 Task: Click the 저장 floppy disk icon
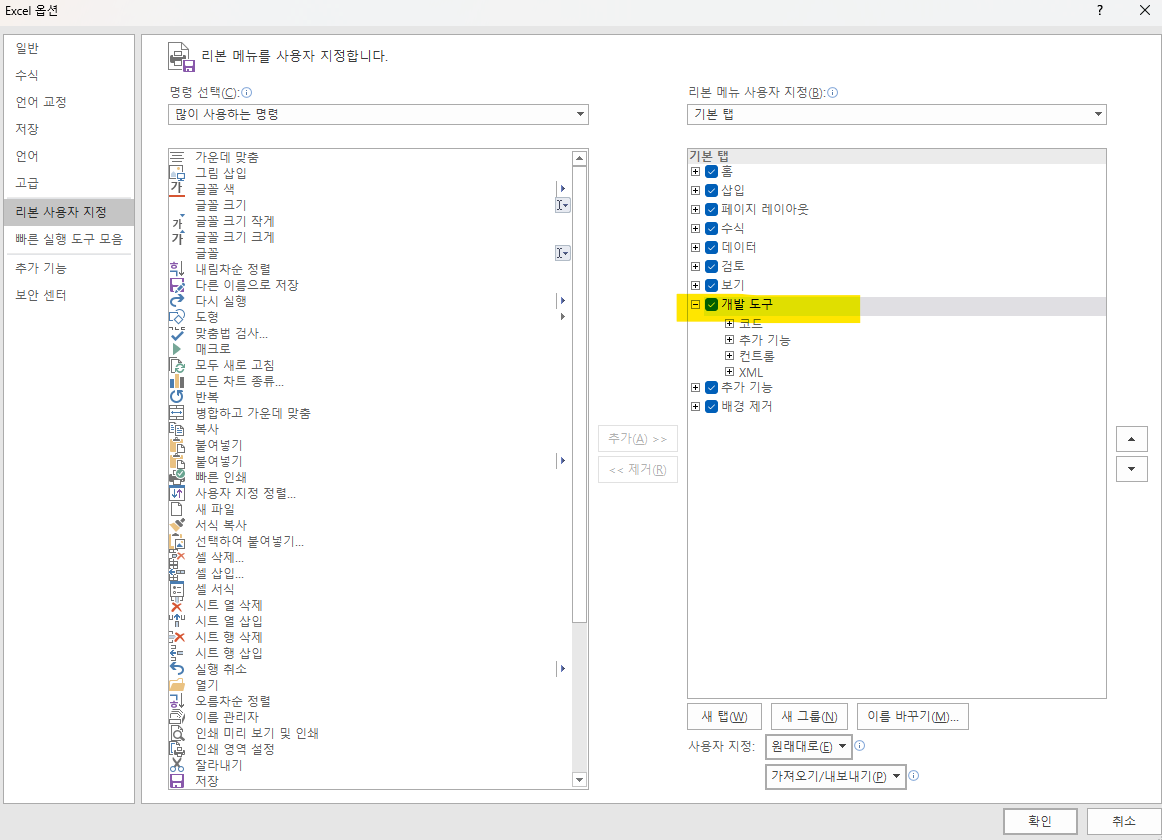[x=176, y=781]
